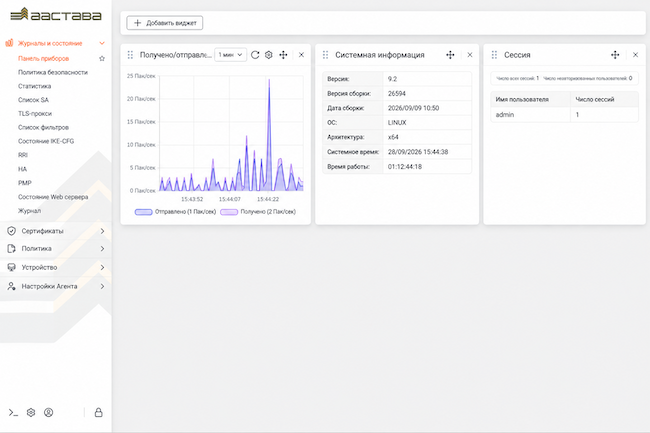Open Политика безопасности page
The image size is (650, 433).
click(53, 72)
